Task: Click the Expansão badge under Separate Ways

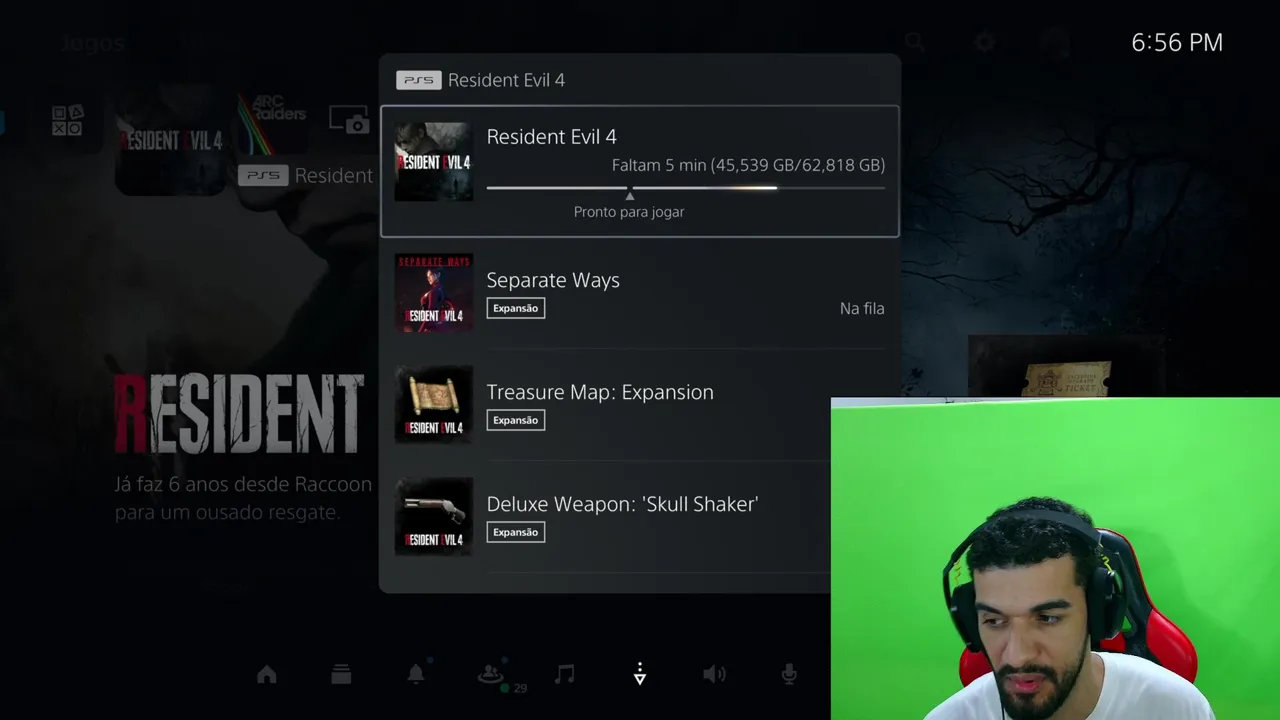Action: [516, 308]
